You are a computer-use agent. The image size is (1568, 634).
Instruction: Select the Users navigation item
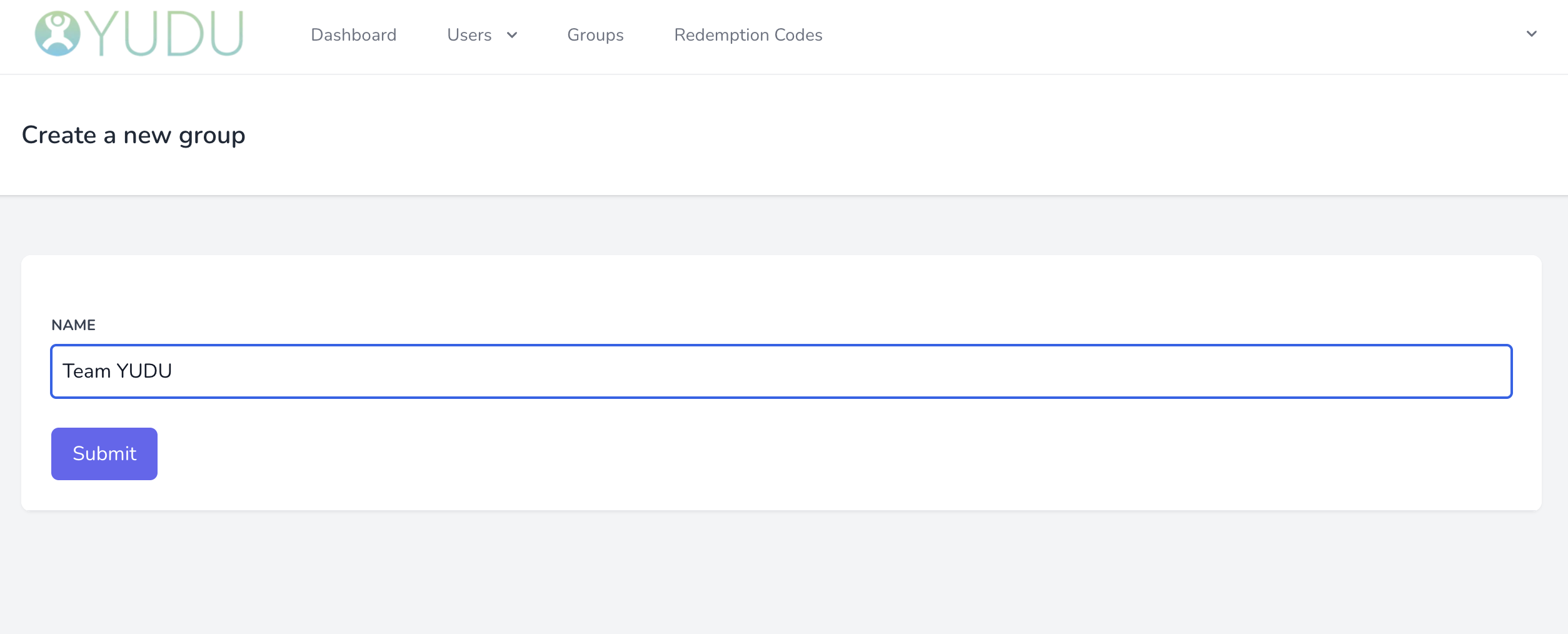tap(469, 36)
